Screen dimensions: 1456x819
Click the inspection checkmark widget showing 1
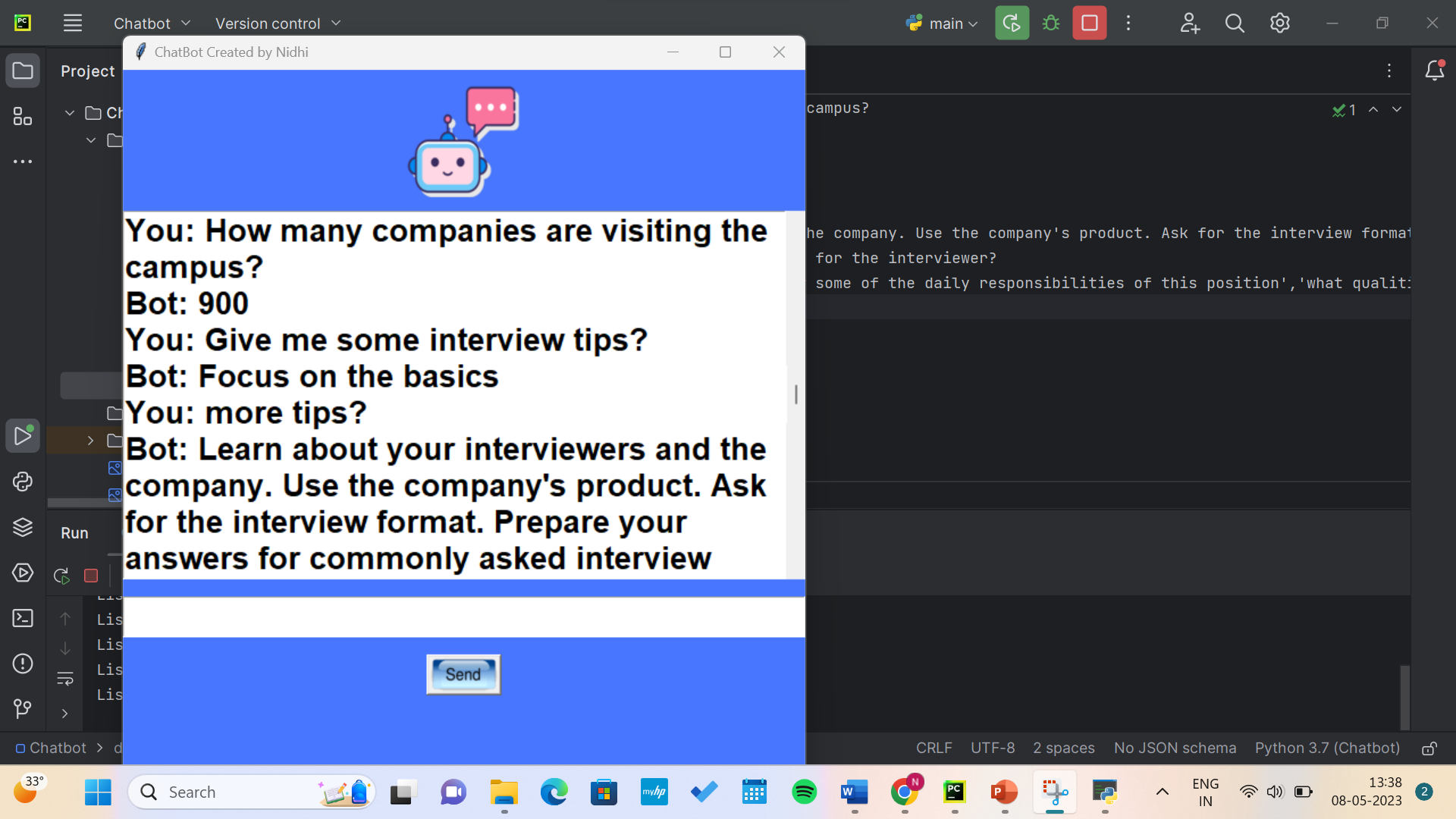[x=1344, y=110]
